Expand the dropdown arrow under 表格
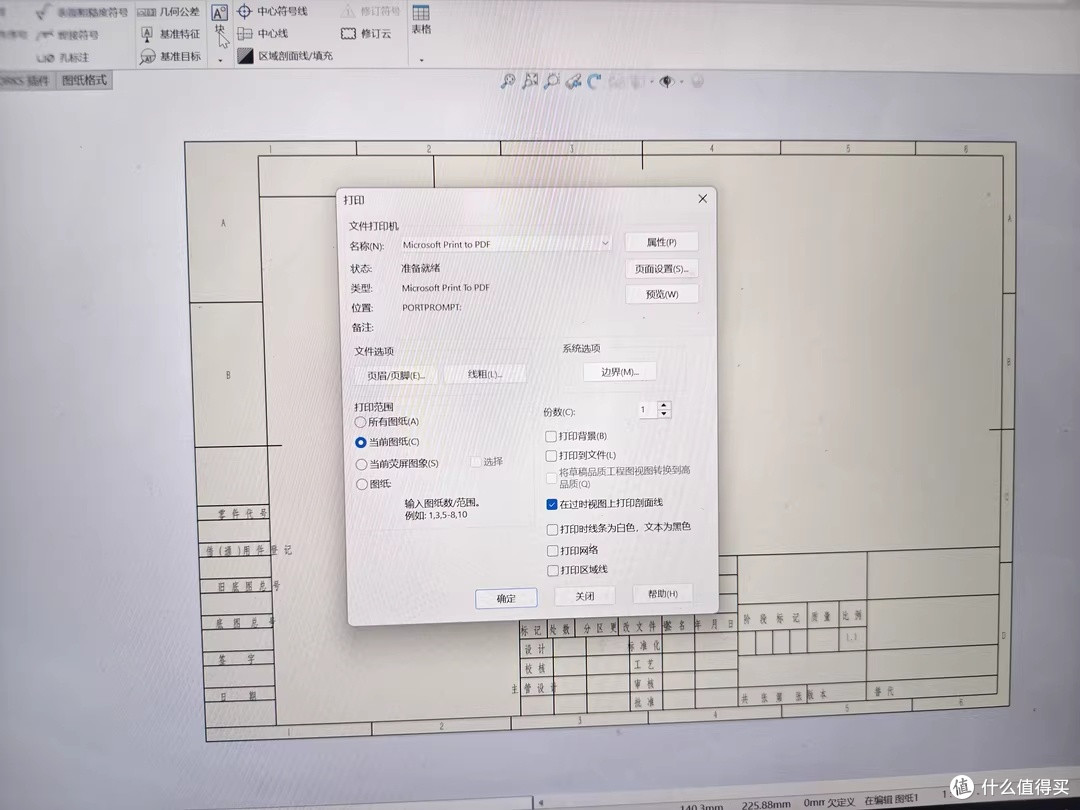1080x810 pixels. (x=421, y=61)
